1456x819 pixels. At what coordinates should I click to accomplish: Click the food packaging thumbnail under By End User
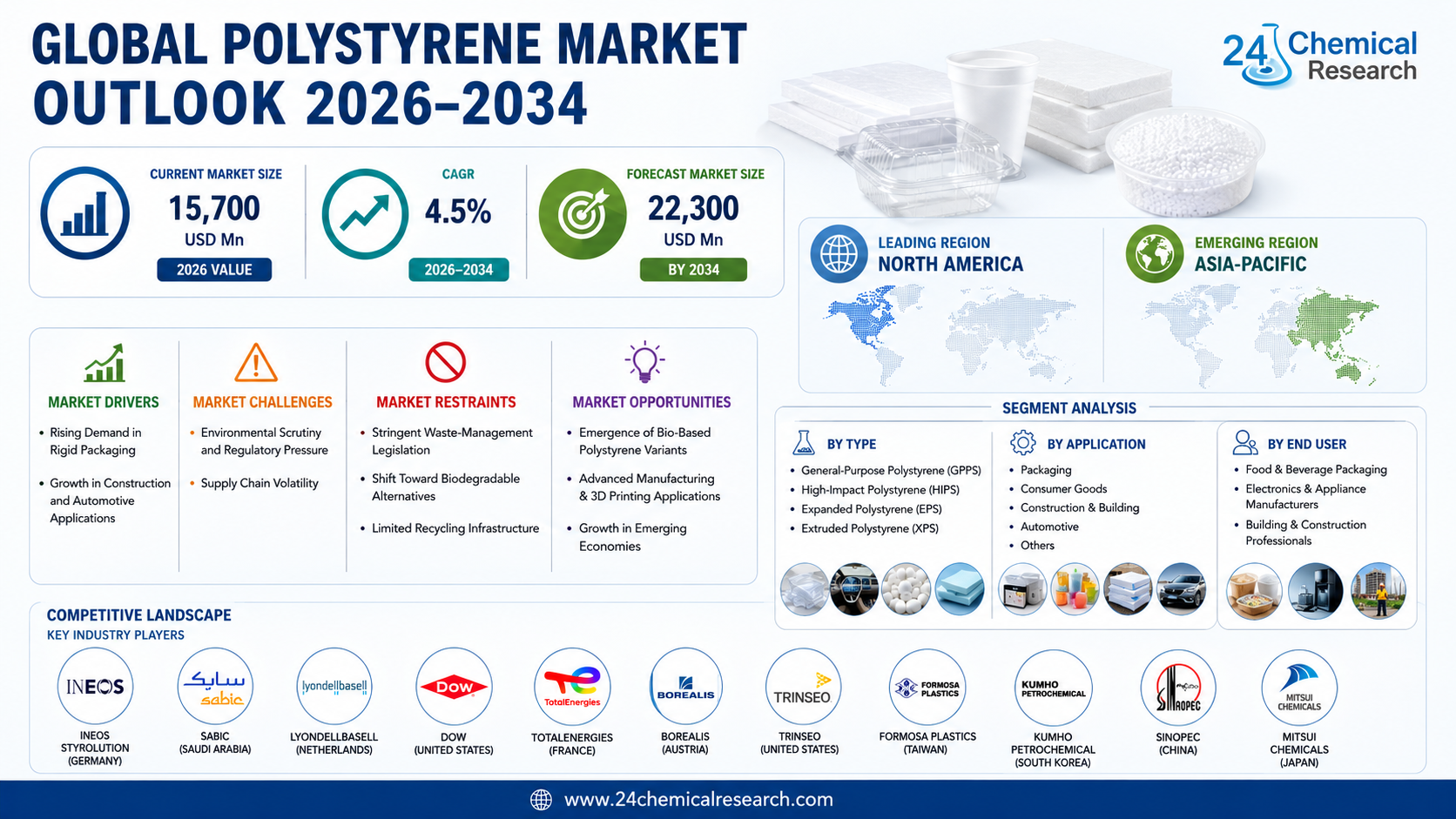(x=1254, y=591)
